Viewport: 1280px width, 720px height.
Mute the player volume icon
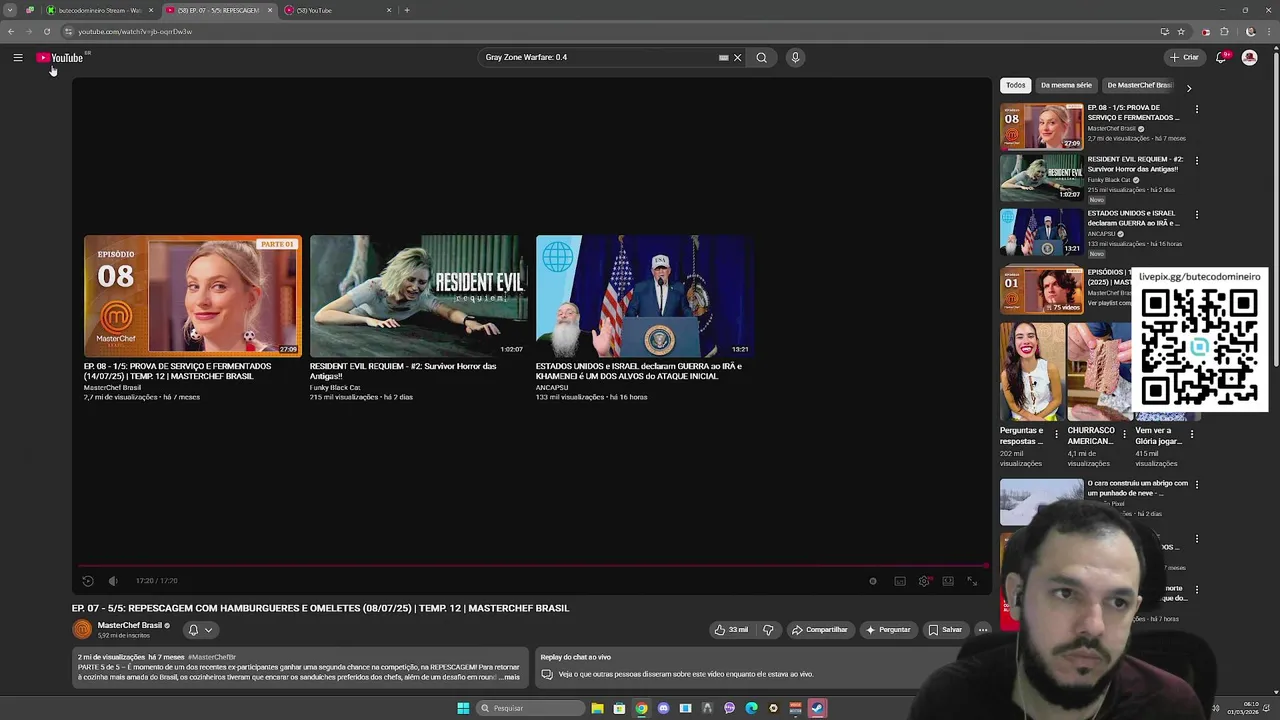[x=113, y=581]
